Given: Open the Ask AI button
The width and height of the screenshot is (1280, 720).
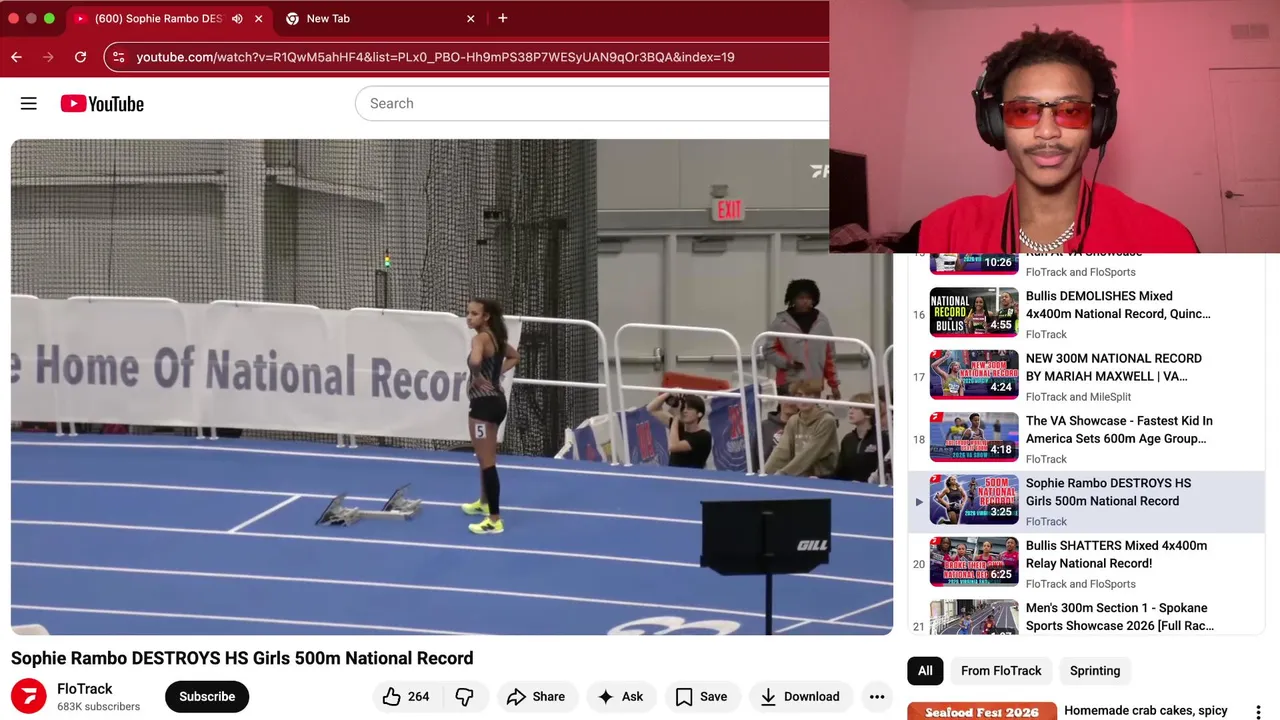Looking at the screenshot, I should (x=620, y=697).
